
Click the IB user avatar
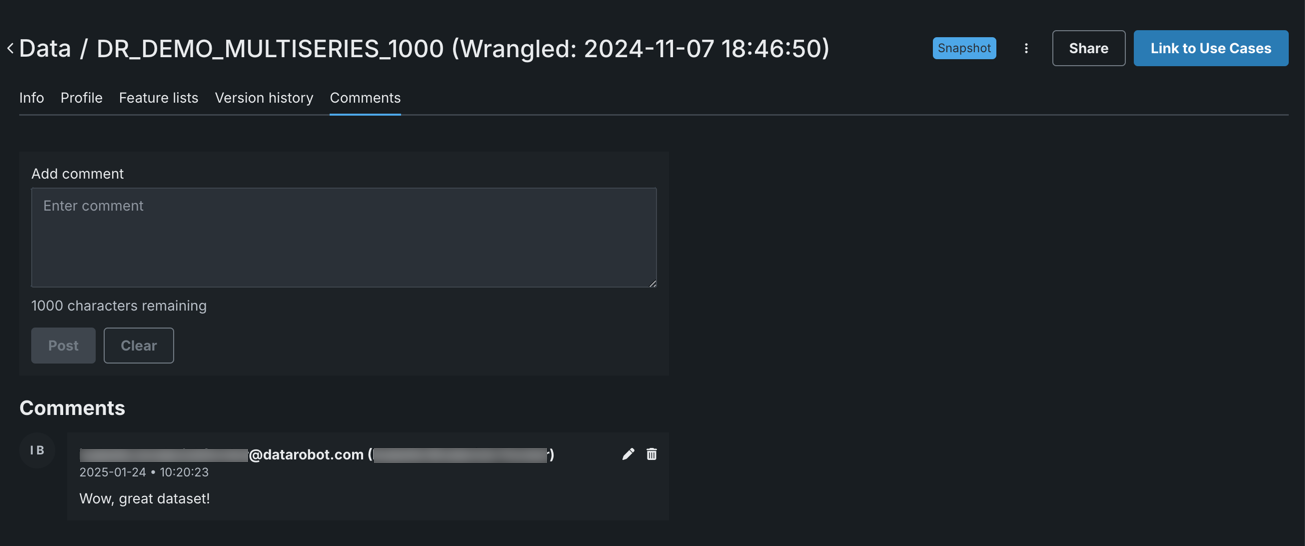pyautogui.click(x=37, y=451)
